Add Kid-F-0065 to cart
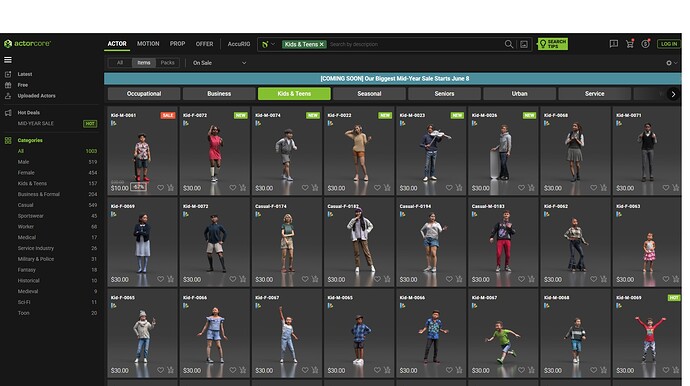The width and height of the screenshot is (690, 386). (170, 370)
